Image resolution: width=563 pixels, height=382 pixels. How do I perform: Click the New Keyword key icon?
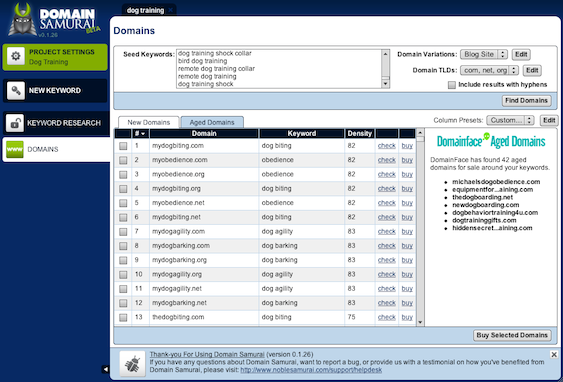coord(15,90)
